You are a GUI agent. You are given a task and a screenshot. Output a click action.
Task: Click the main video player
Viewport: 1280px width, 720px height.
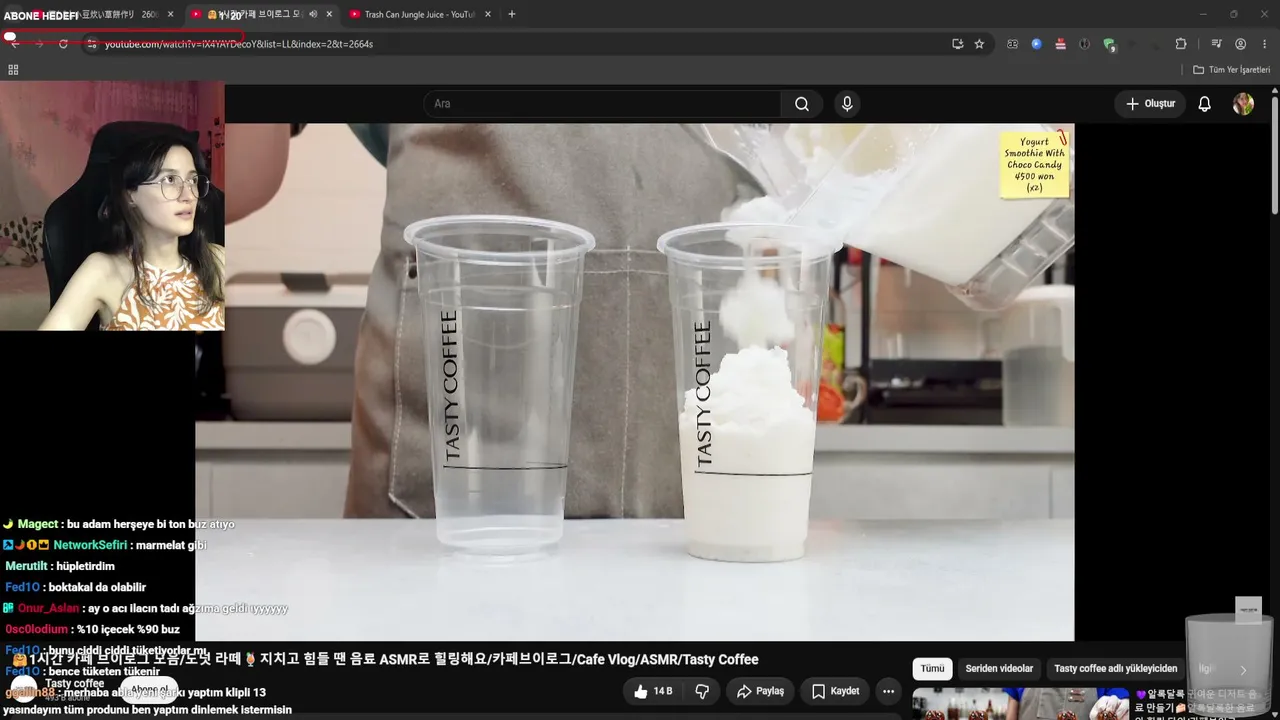coord(634,382)
